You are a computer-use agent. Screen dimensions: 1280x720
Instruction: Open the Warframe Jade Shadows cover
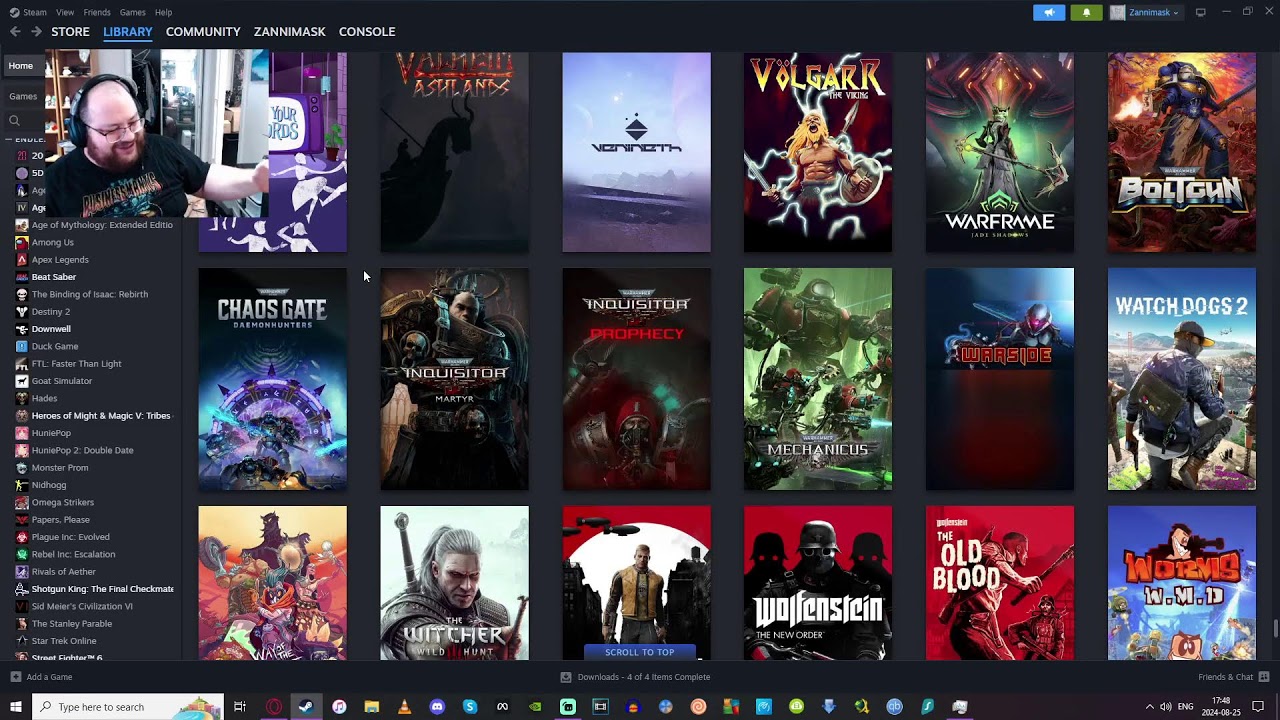[1000, 152]
